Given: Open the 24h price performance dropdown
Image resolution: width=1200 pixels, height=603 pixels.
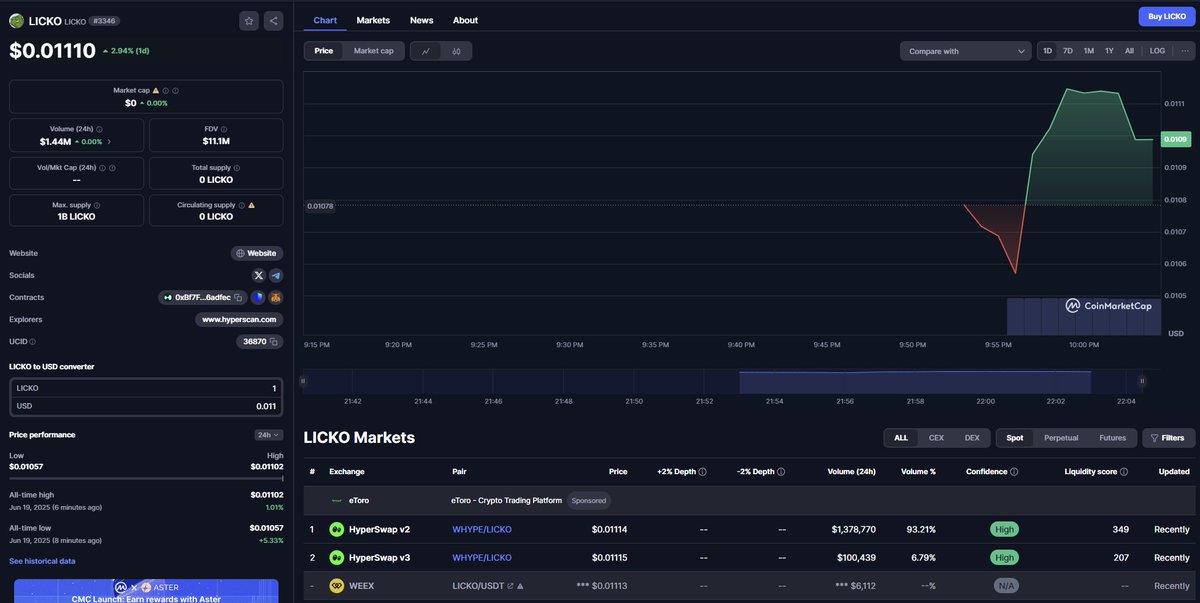Looking at the screenshot, I should 269,435.
